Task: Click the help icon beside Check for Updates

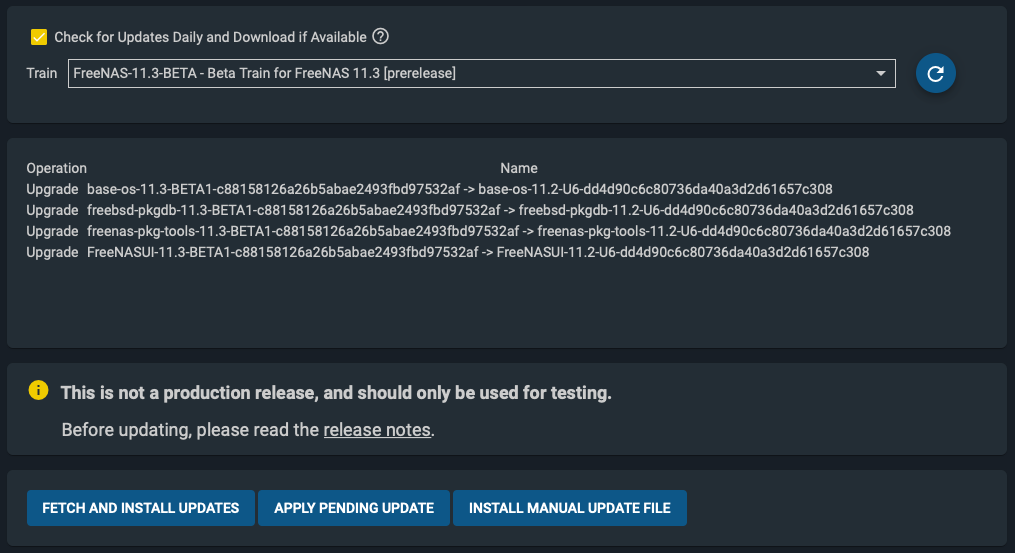Action: coord(380,37)
